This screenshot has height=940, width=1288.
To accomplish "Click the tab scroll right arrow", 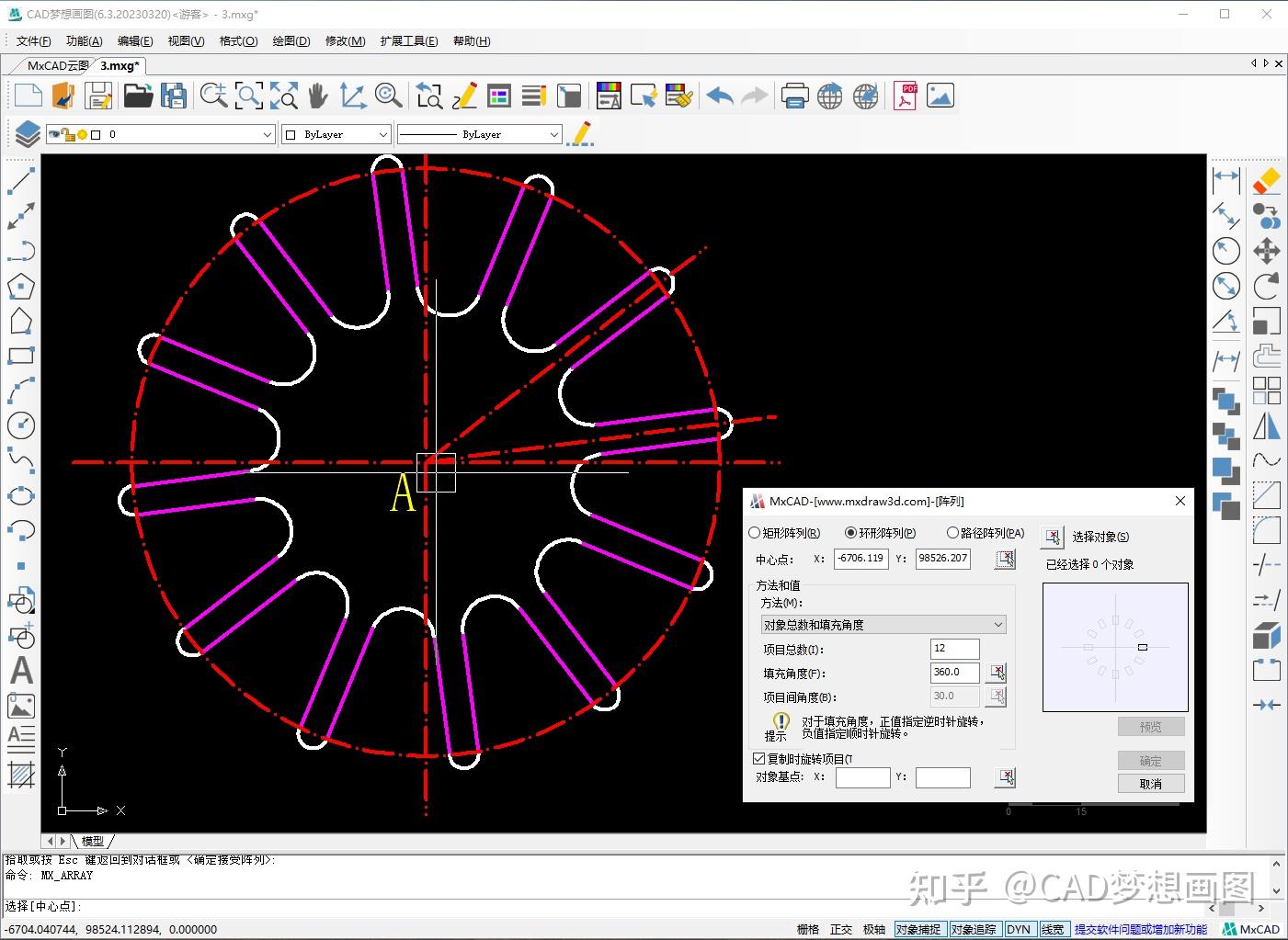I will (1266, 63).
